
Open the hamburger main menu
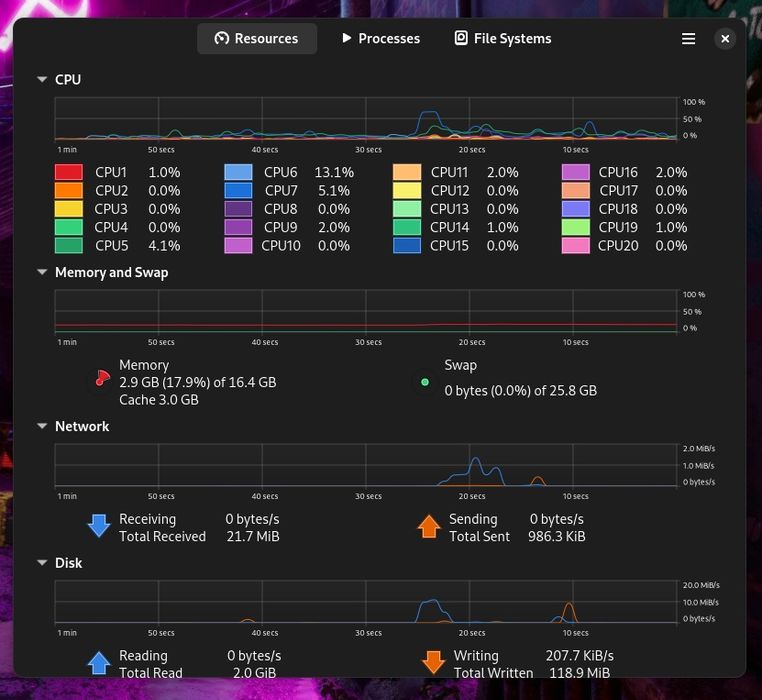tap(688, 38)
